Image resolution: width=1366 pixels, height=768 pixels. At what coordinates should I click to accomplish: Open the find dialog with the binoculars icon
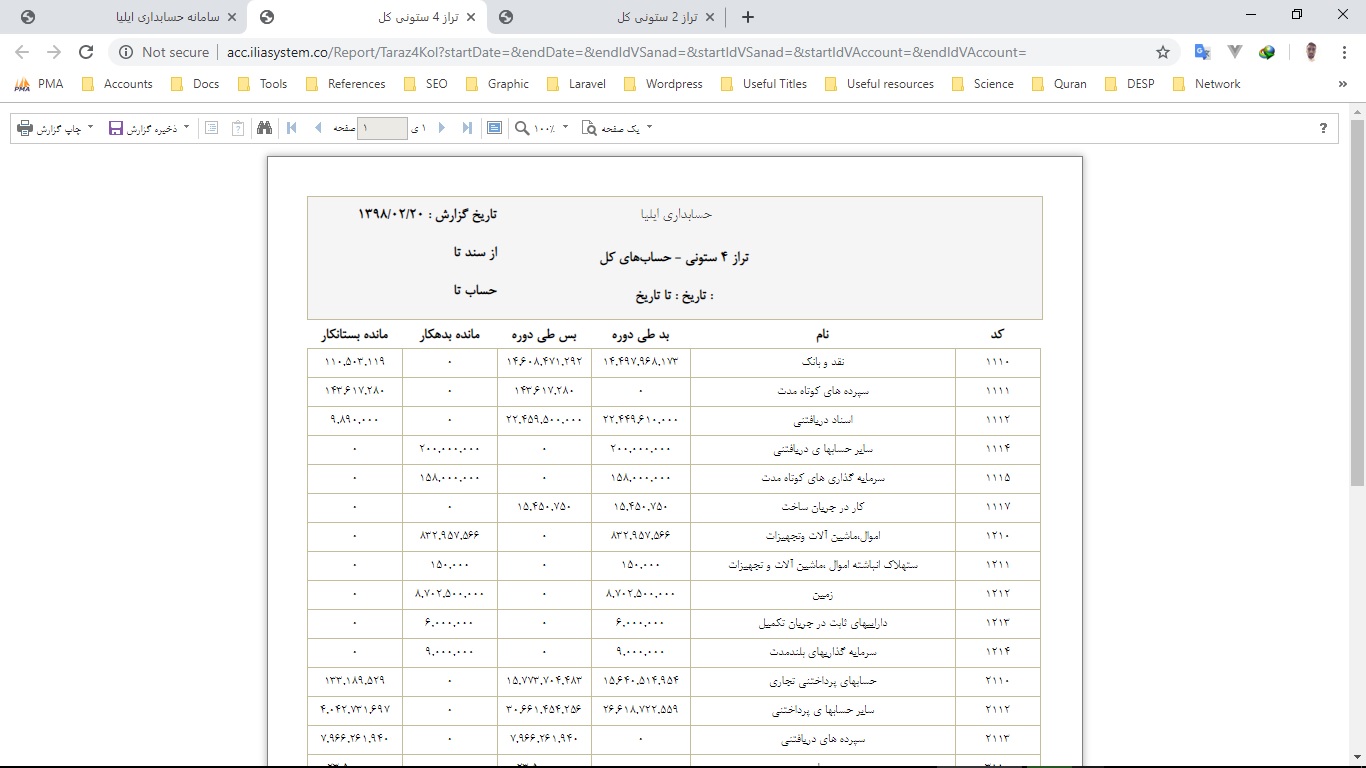264,128
